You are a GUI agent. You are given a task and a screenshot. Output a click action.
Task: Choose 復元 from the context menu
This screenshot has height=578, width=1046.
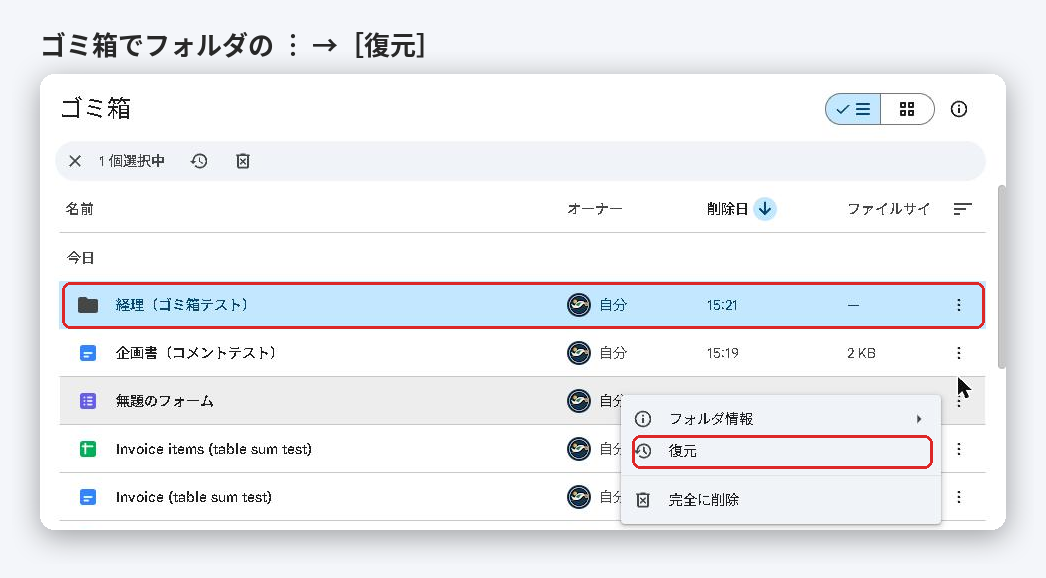(x=782, y=452)
